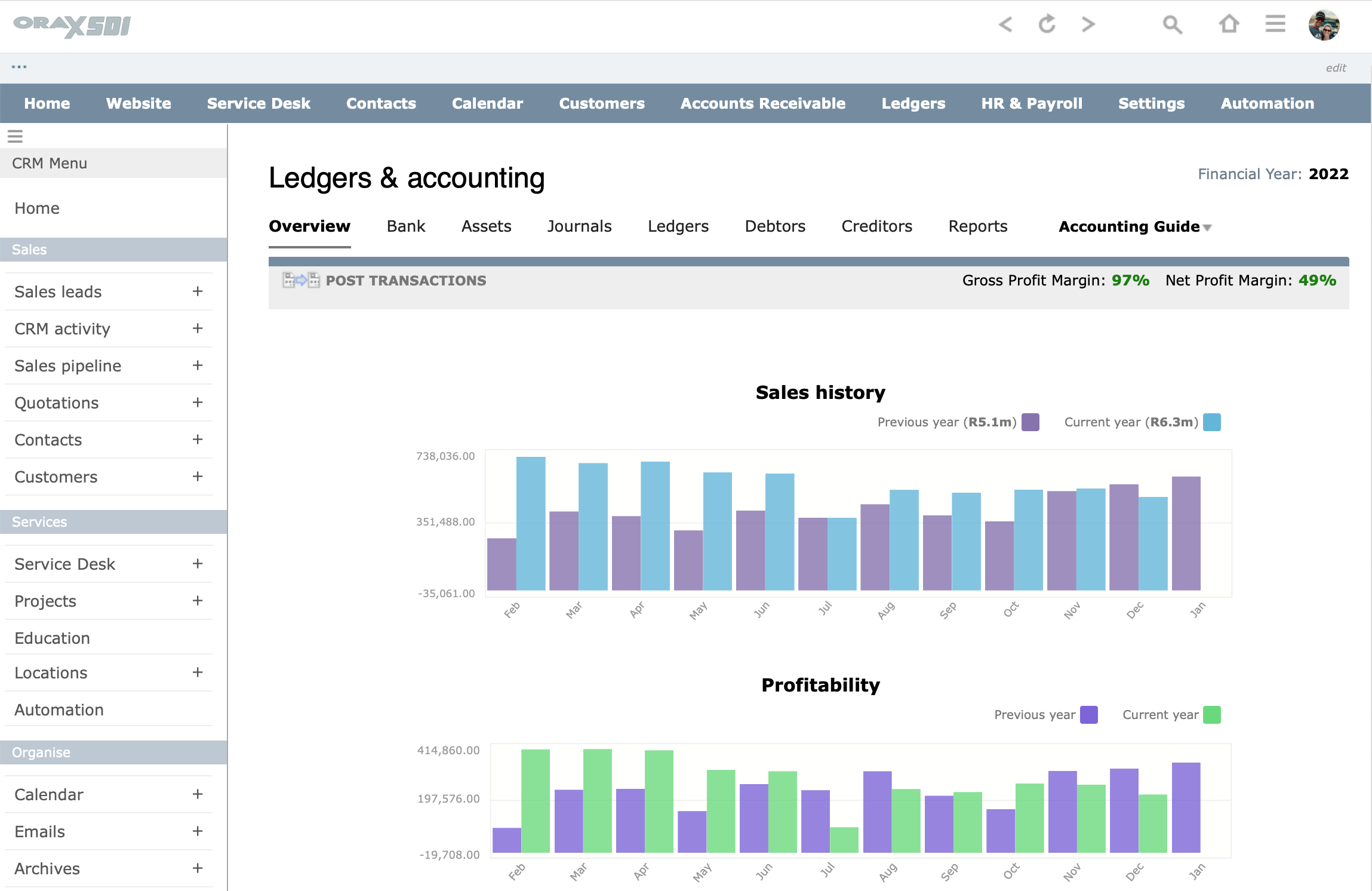Viewport: 1372px width, 891px height.
Task: Click the edit link above the navigation
Action: 1337,67
